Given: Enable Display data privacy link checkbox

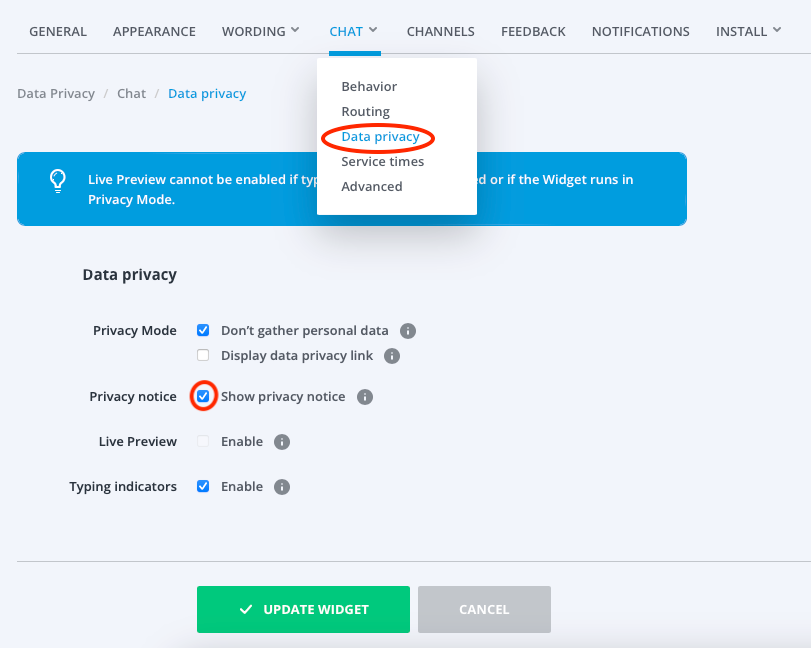Looking at the screenshot, I should point(203,355).
